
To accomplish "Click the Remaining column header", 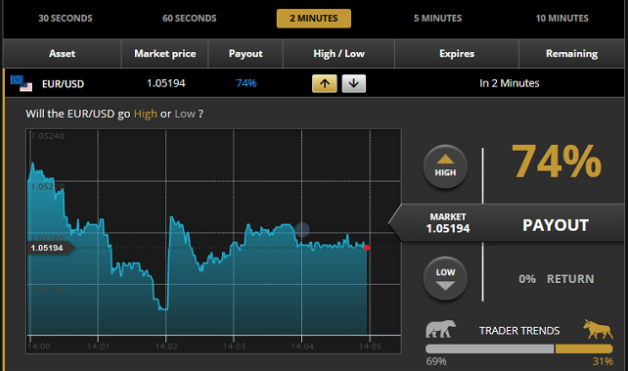I will [572, 54].
